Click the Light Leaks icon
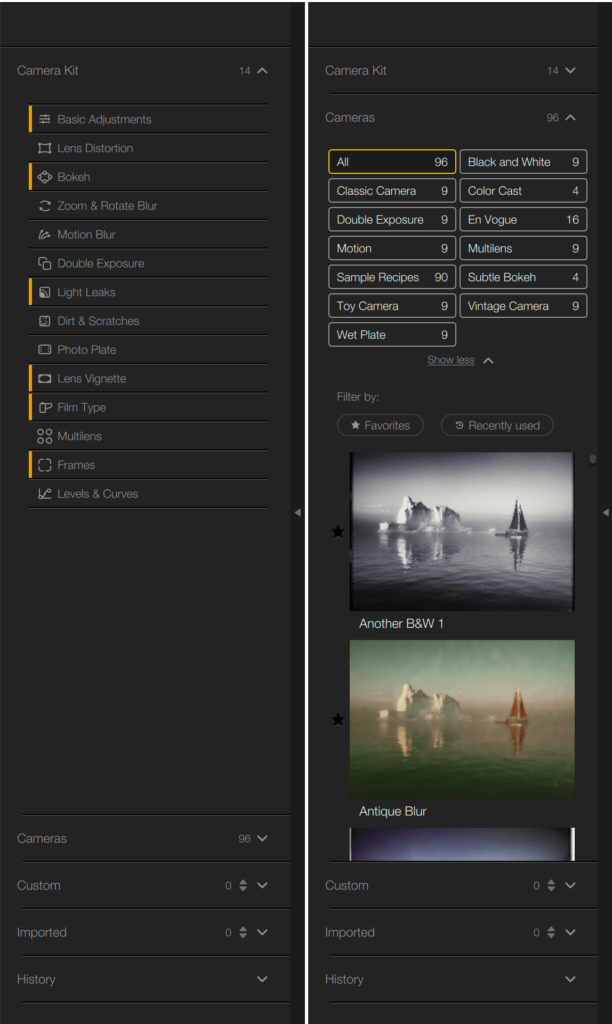Screen dimensions: 612x1024 (x=44, y=291)
